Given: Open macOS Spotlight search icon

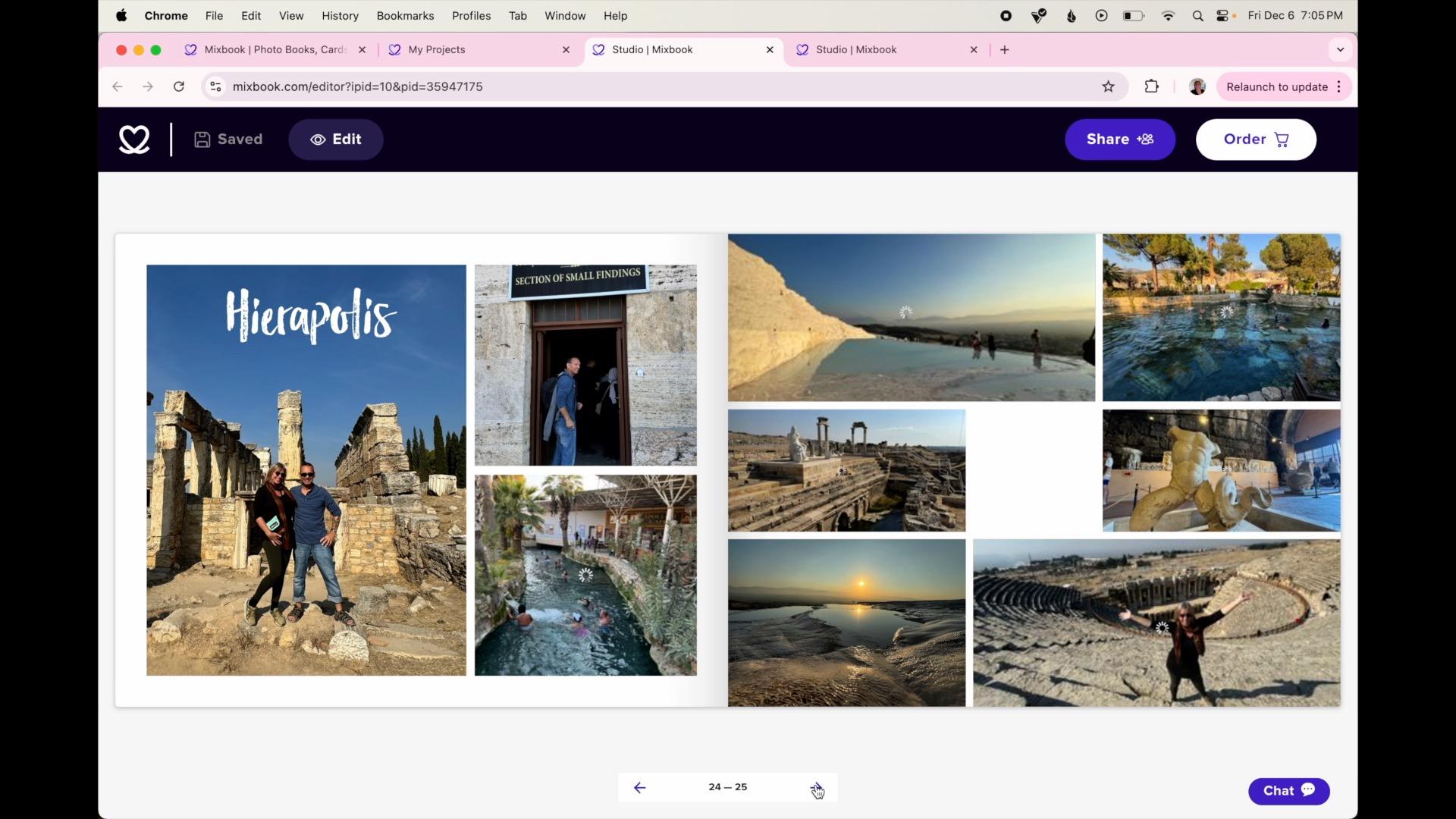Looking at the screenshot, I should [1197, 16].
